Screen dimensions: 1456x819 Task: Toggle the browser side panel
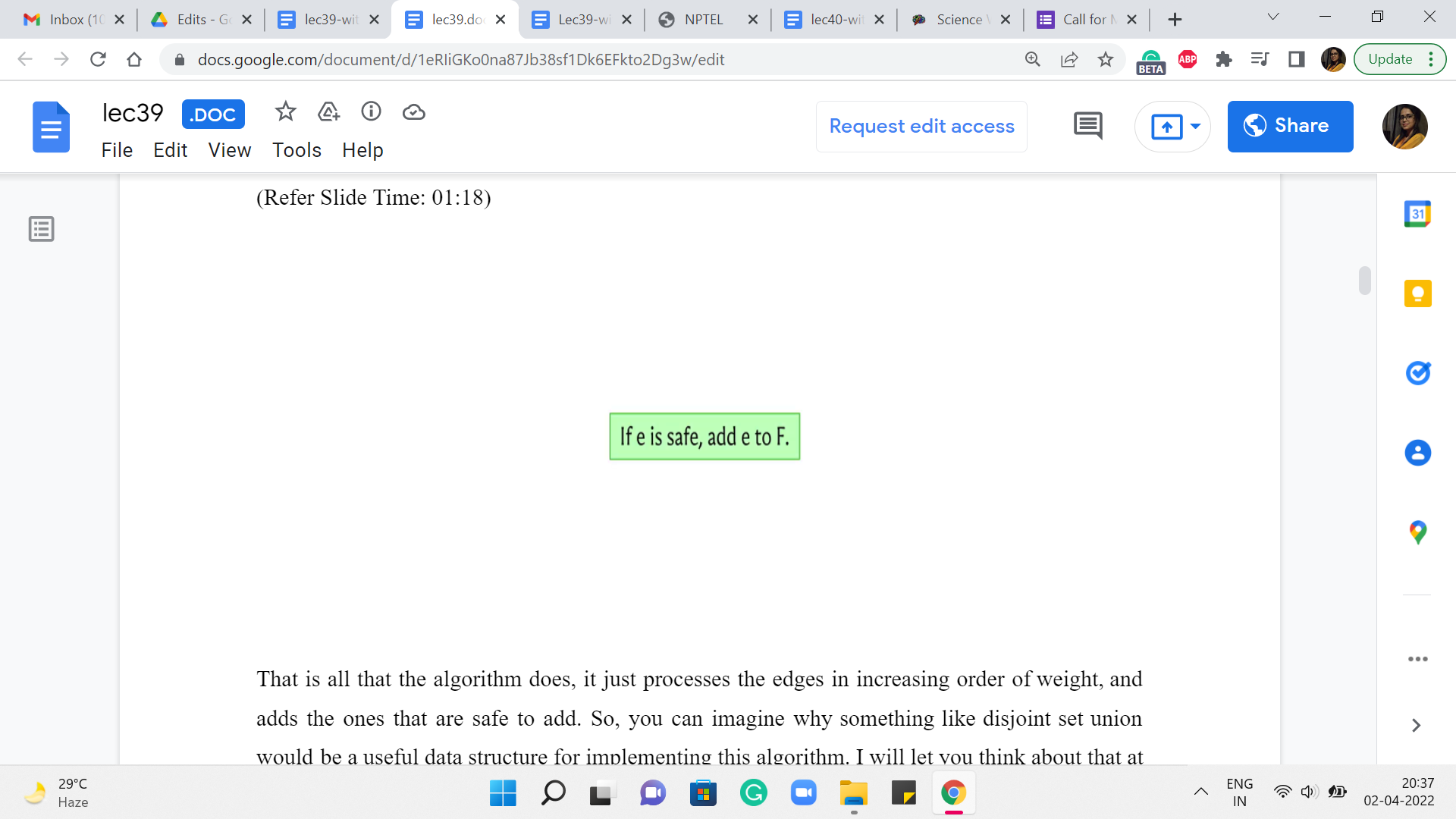(x=1297, y=59)
